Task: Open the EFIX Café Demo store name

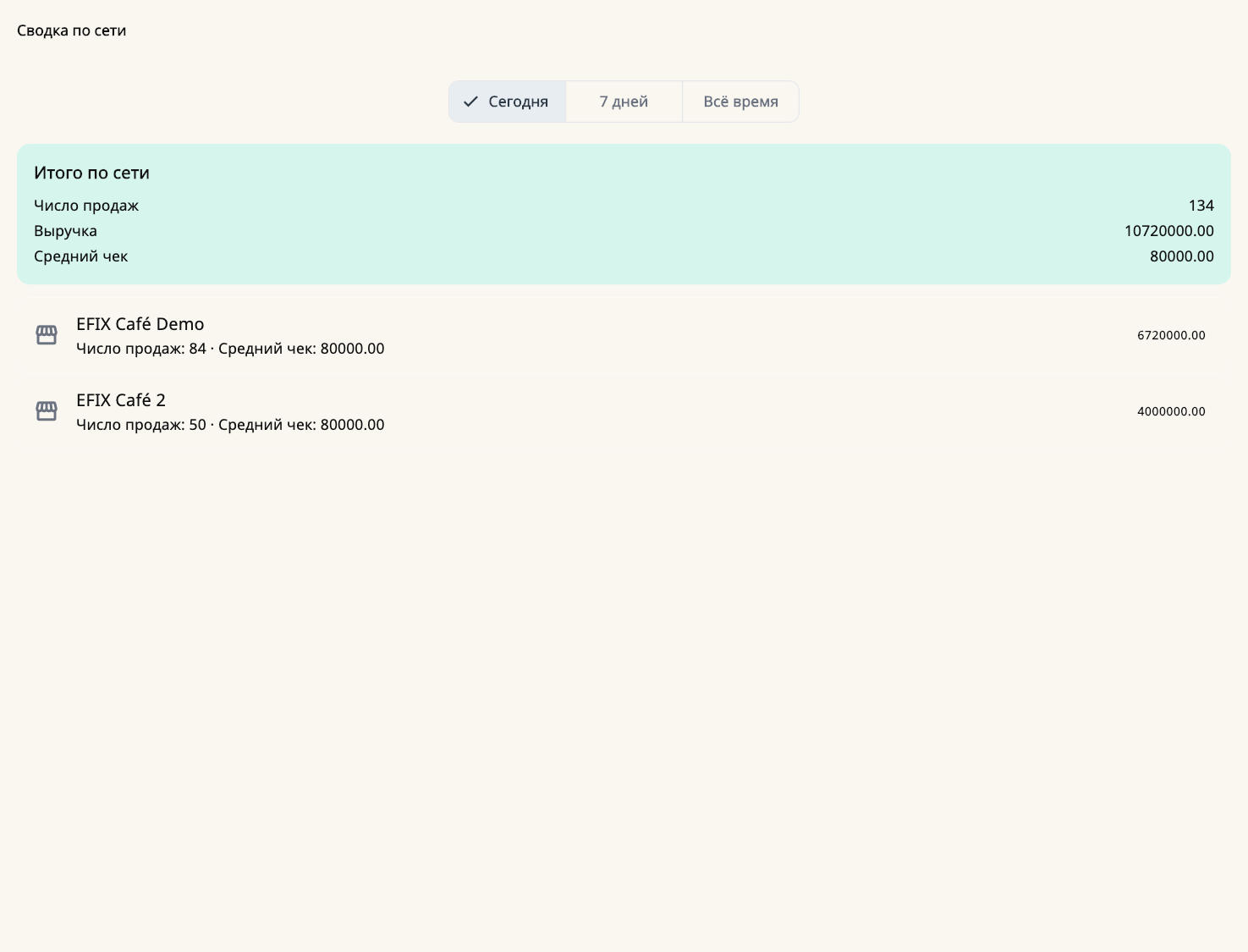Action: point(140,324)
